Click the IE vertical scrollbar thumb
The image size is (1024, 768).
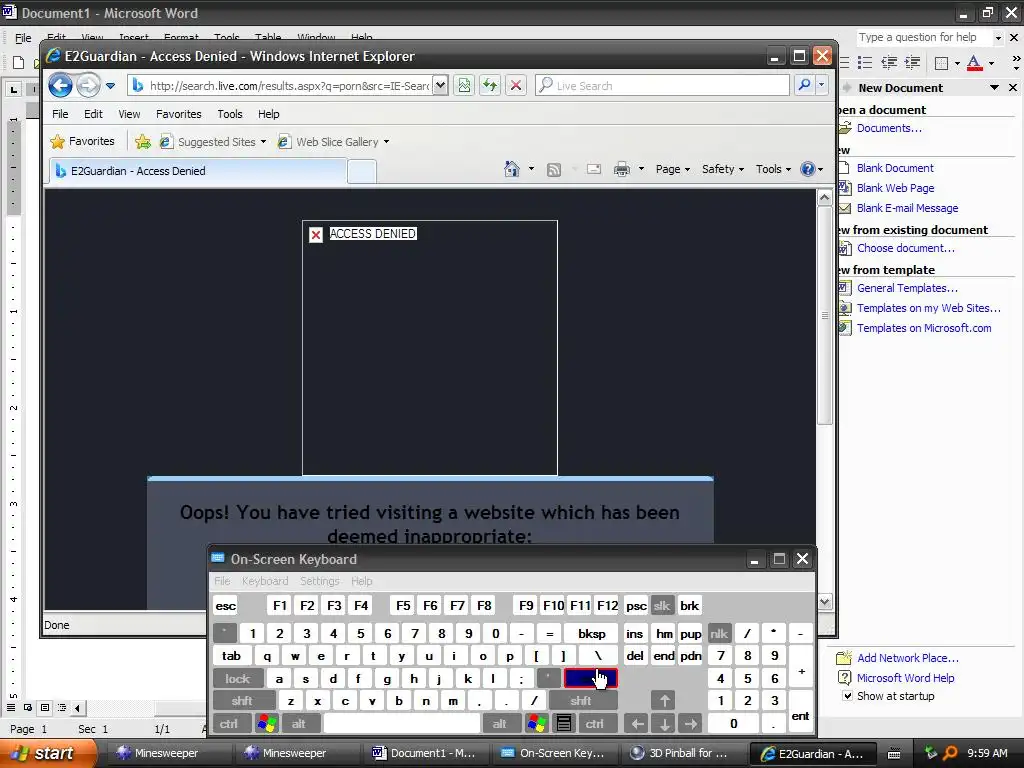tap(825, 315)
